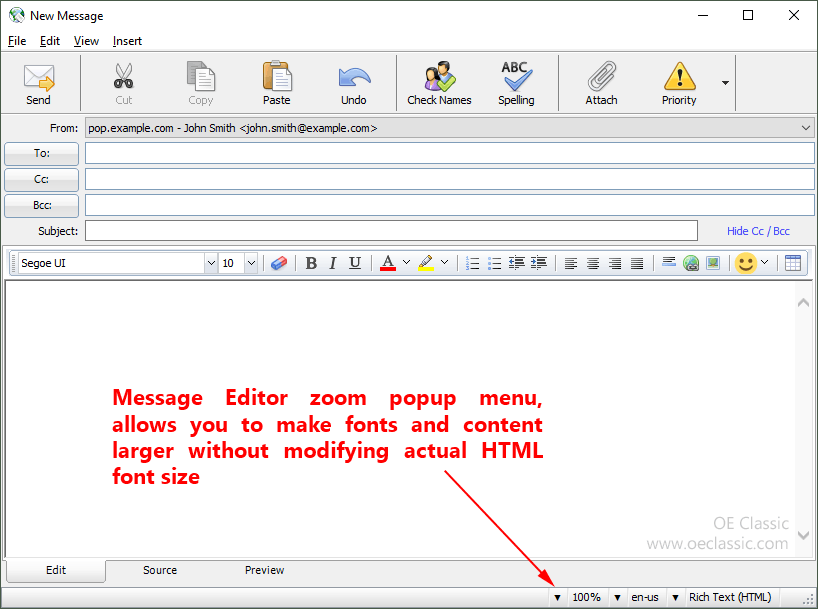Switch to the Source tab
Image resolution: width=818 pixels, height=609 pixels.
coord(160,570)
